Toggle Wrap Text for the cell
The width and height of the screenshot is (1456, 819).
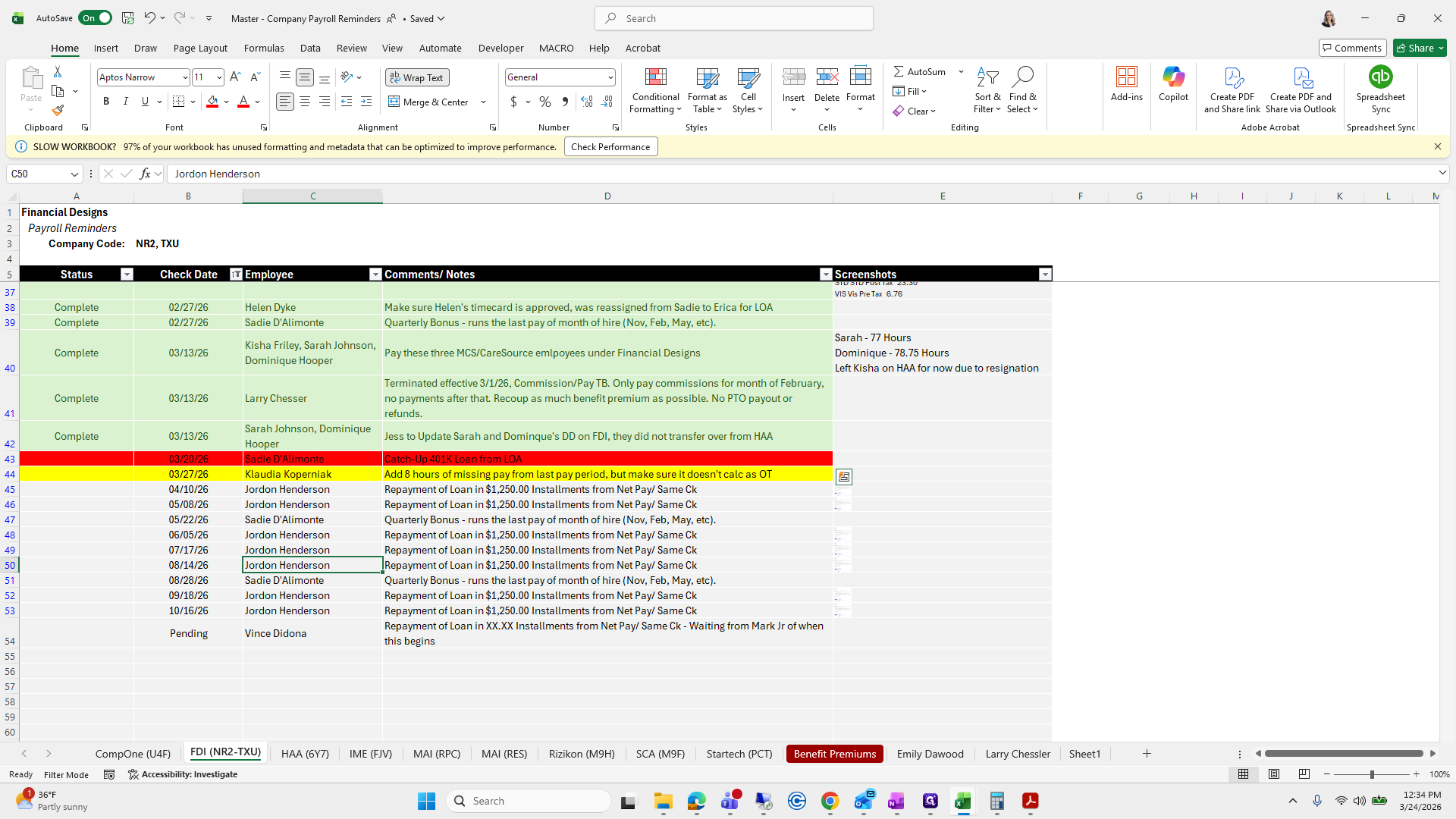coord(417,77)
